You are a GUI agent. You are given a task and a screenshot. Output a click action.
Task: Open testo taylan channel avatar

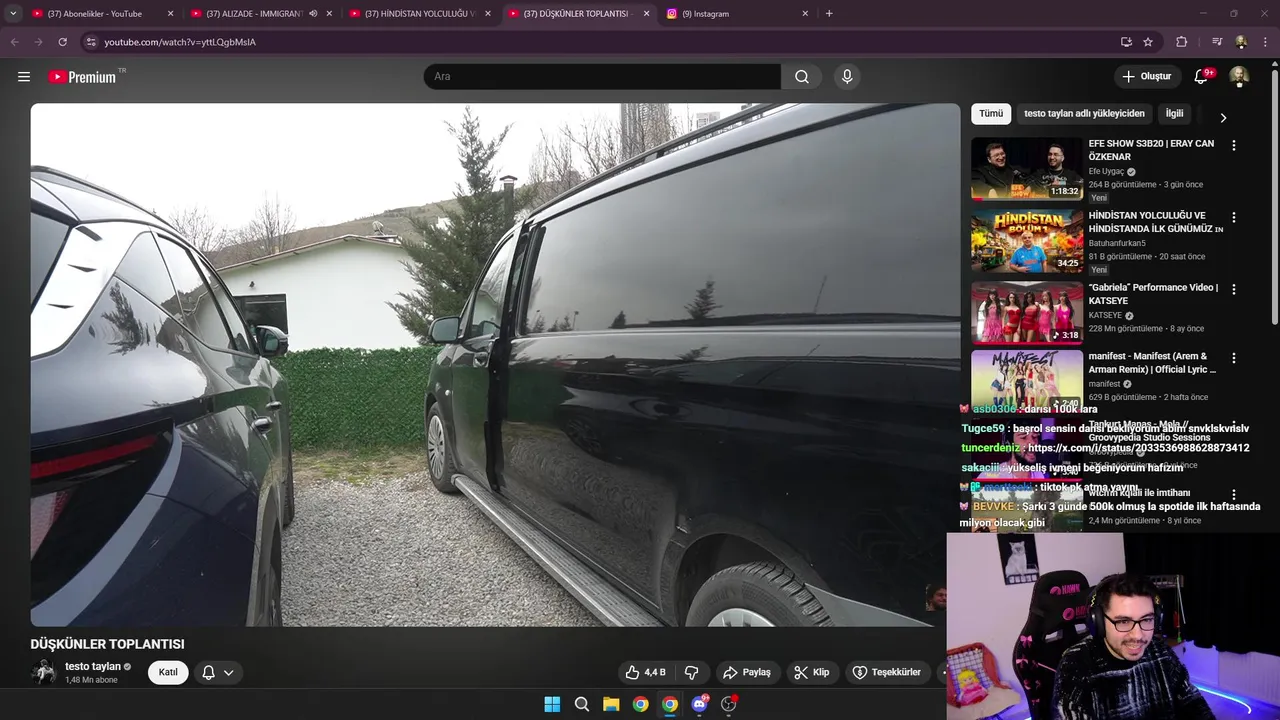[x=44, y=672]
